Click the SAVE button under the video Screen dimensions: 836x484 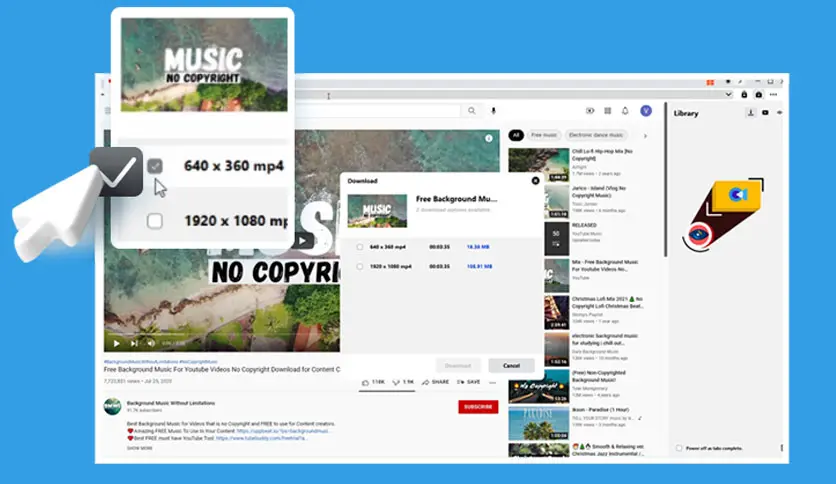coord(468,382)
